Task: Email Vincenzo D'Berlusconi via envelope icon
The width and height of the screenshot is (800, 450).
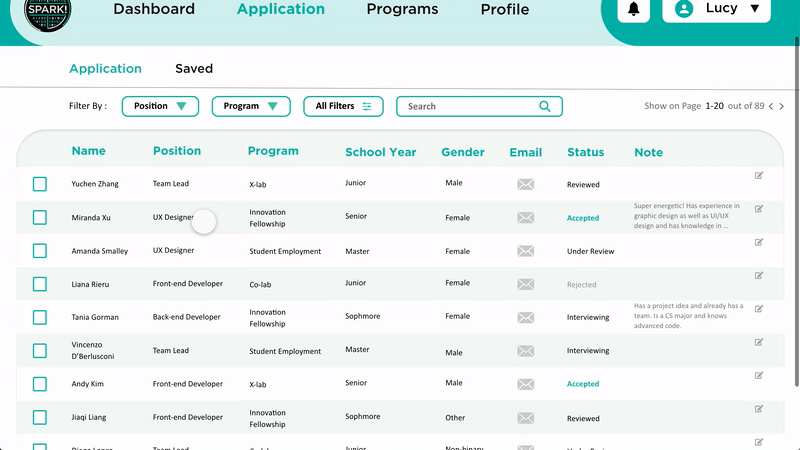Action: coord(526,351)
